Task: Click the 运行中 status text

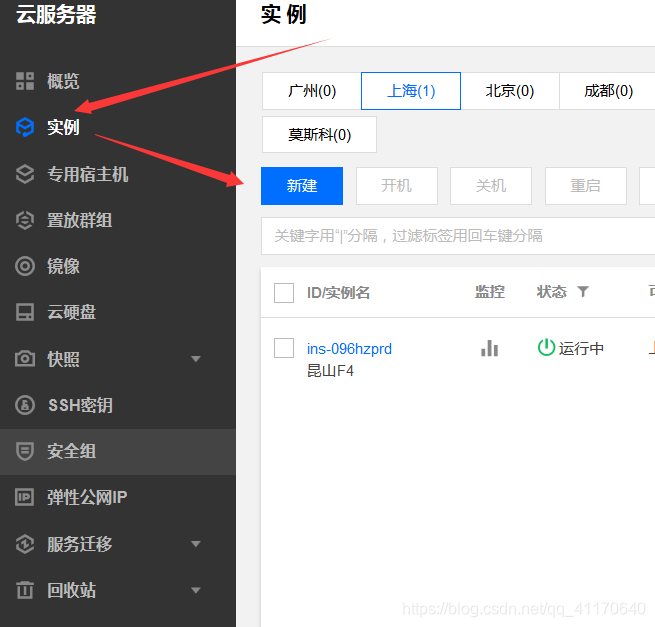Action: tap(581, 348)
